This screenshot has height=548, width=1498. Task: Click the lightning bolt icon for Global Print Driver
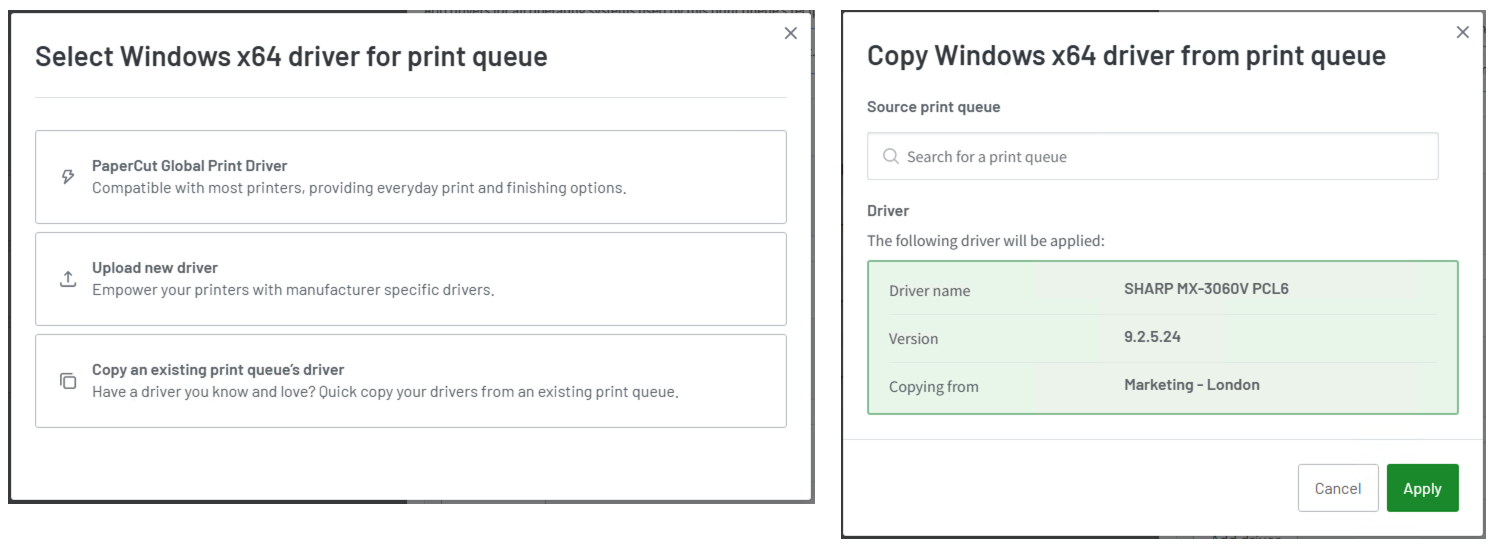(x=68, y=177)
